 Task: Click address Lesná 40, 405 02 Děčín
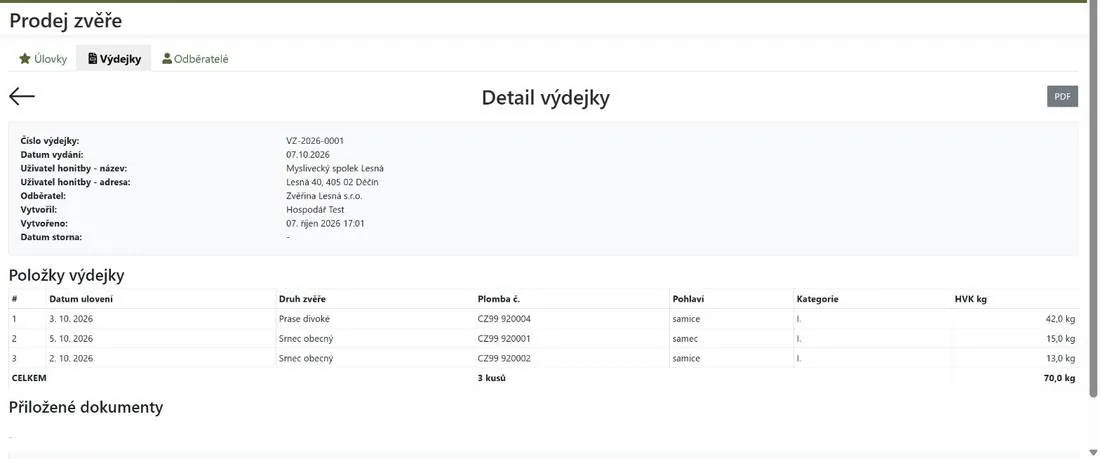click(x=333, y=182)
